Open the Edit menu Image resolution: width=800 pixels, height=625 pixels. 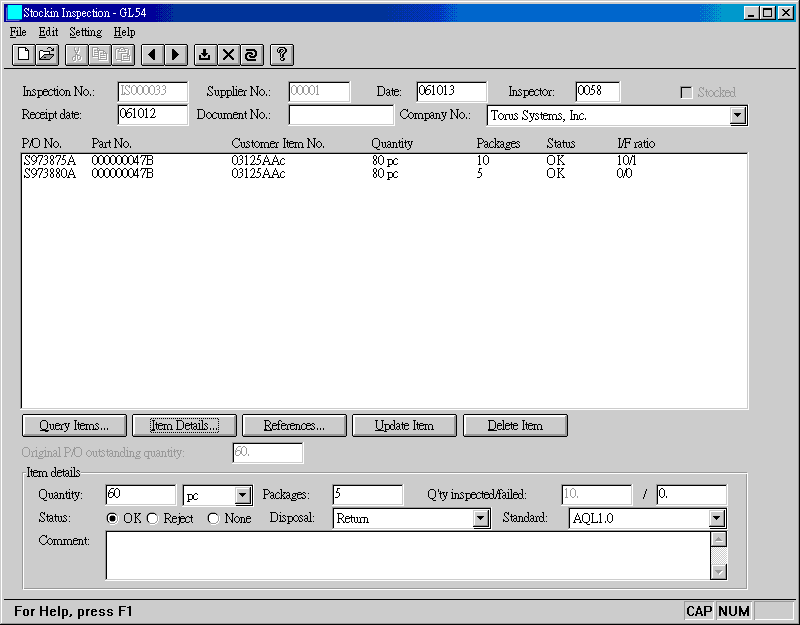pyautogui.click(x=48, y=32)
